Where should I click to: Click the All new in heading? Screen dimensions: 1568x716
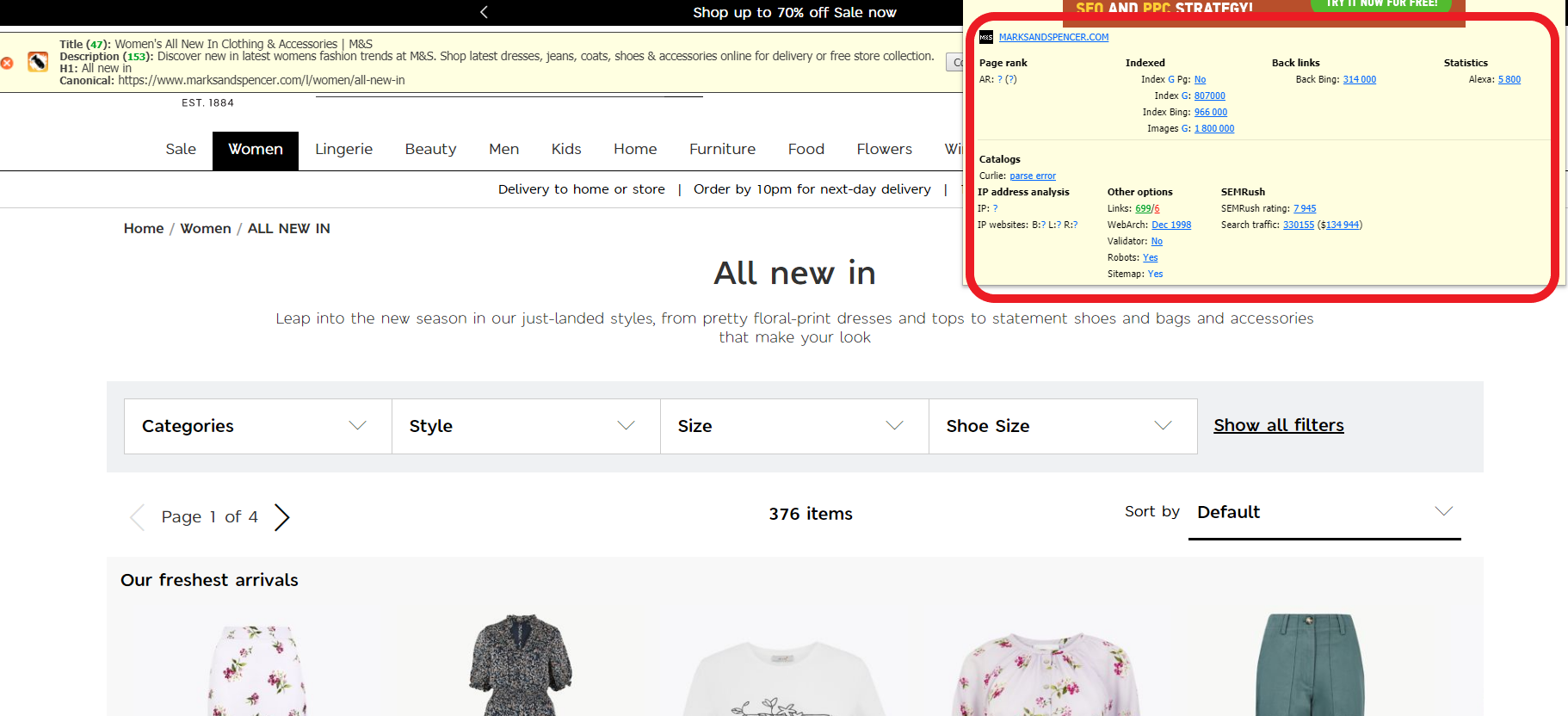click(x=794, y=273)
